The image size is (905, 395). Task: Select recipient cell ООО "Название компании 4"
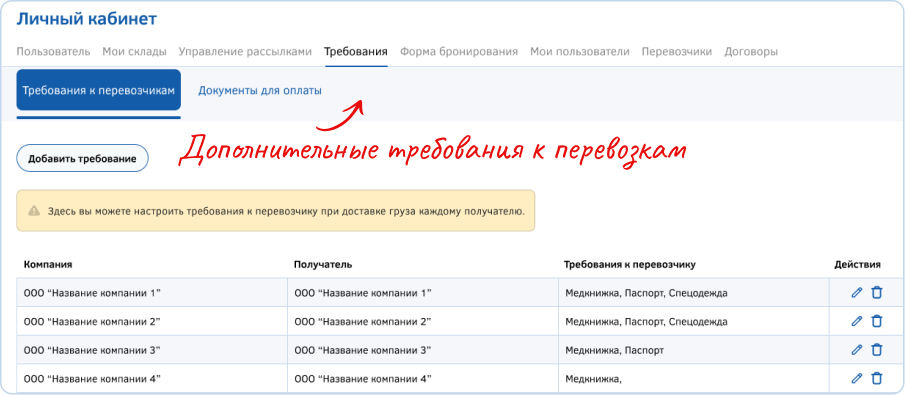click(422, 378)
